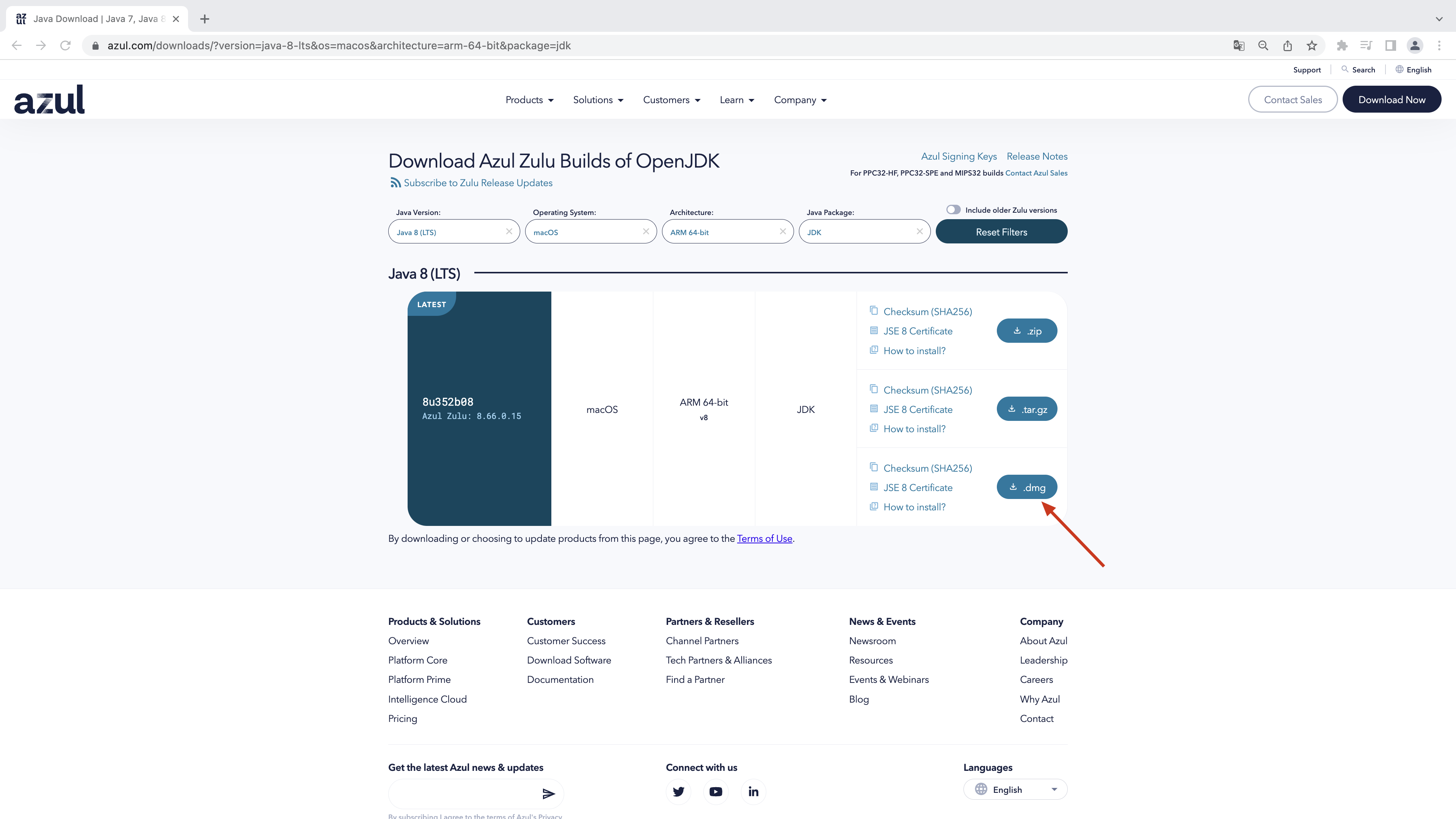Open About Azul footer link
The image size is (1456, 819).
(x=1043, y=640)
